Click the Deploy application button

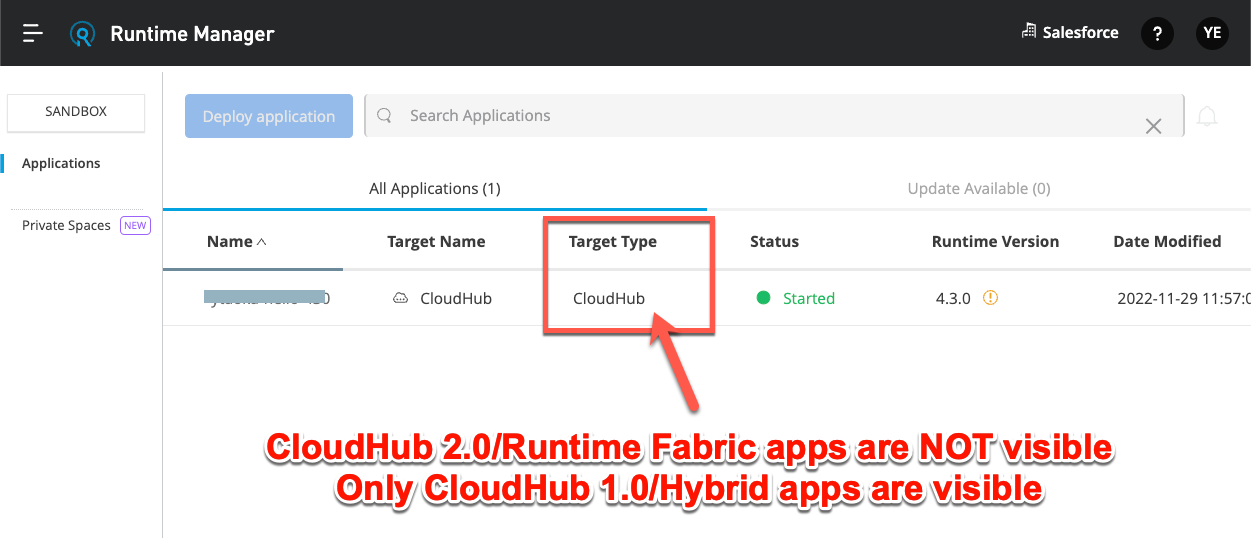pyautogui.click(x=268, y=116)
